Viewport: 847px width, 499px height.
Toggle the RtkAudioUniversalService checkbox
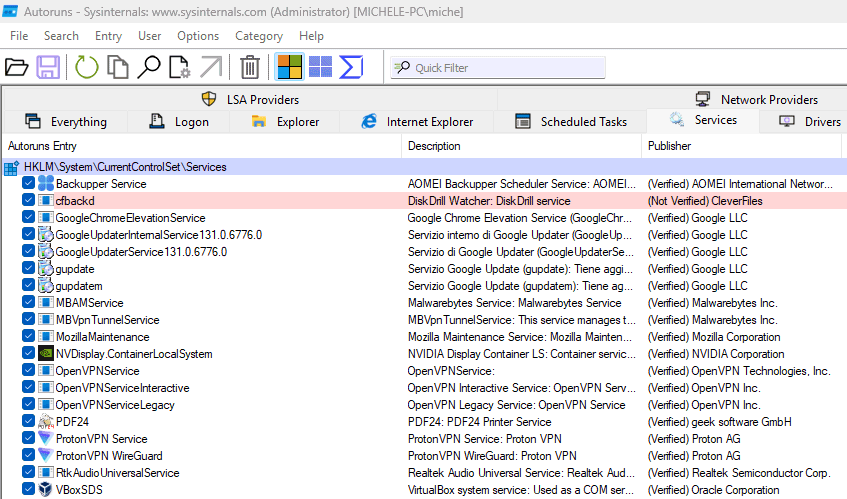point(29,473)
